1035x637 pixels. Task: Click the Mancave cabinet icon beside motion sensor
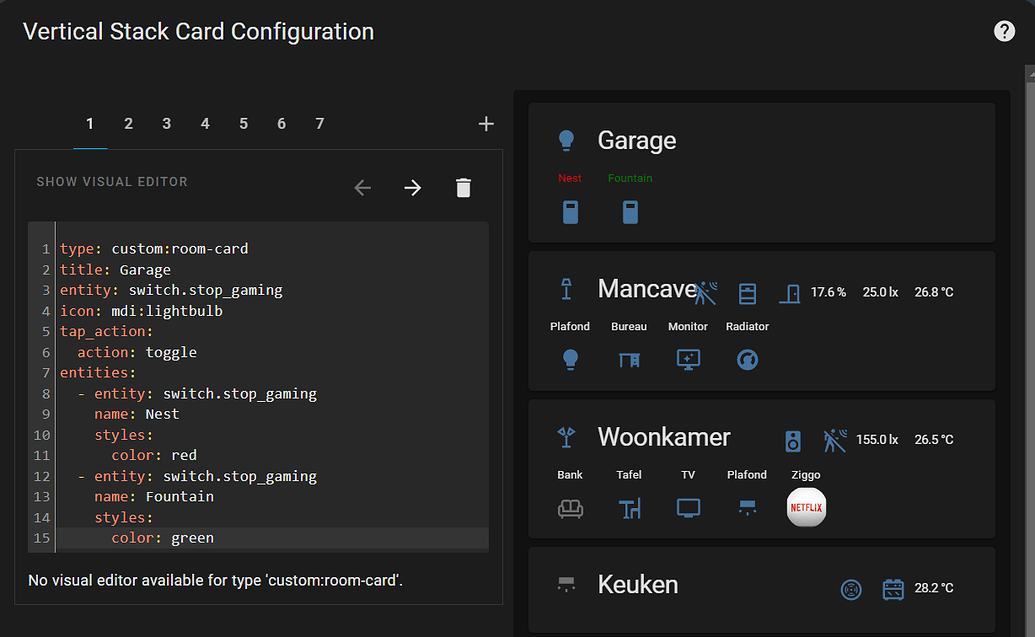click(747, 294)
